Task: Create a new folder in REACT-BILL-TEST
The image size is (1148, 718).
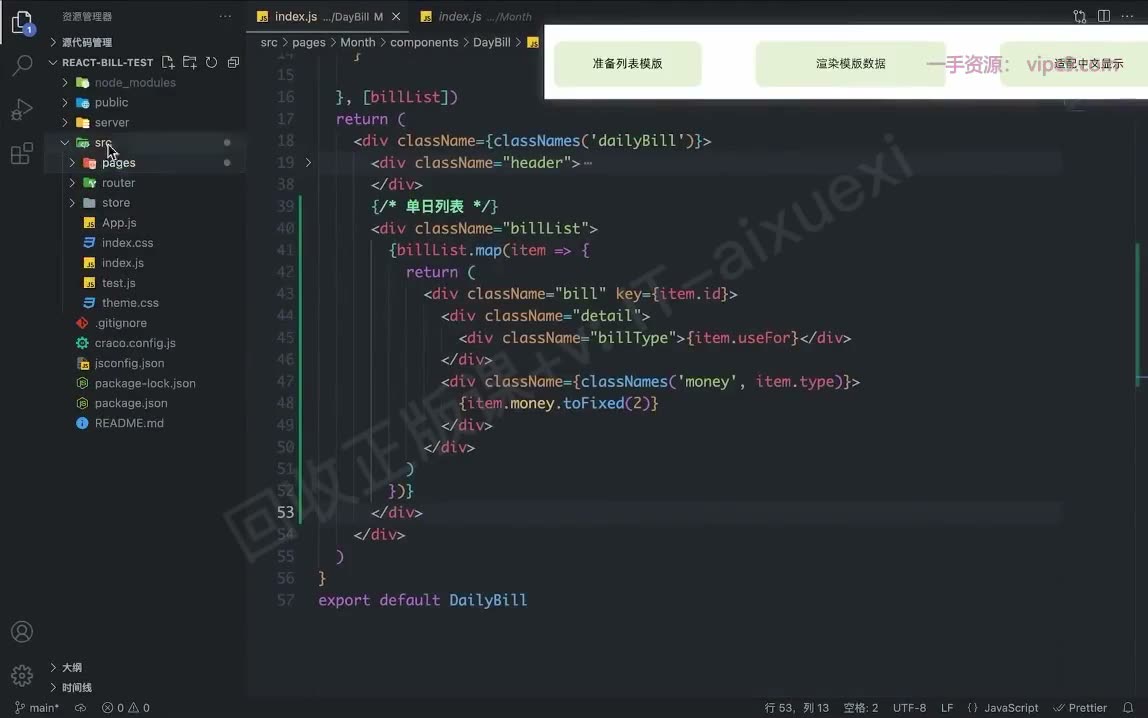Action: click(x=190, y=62)
